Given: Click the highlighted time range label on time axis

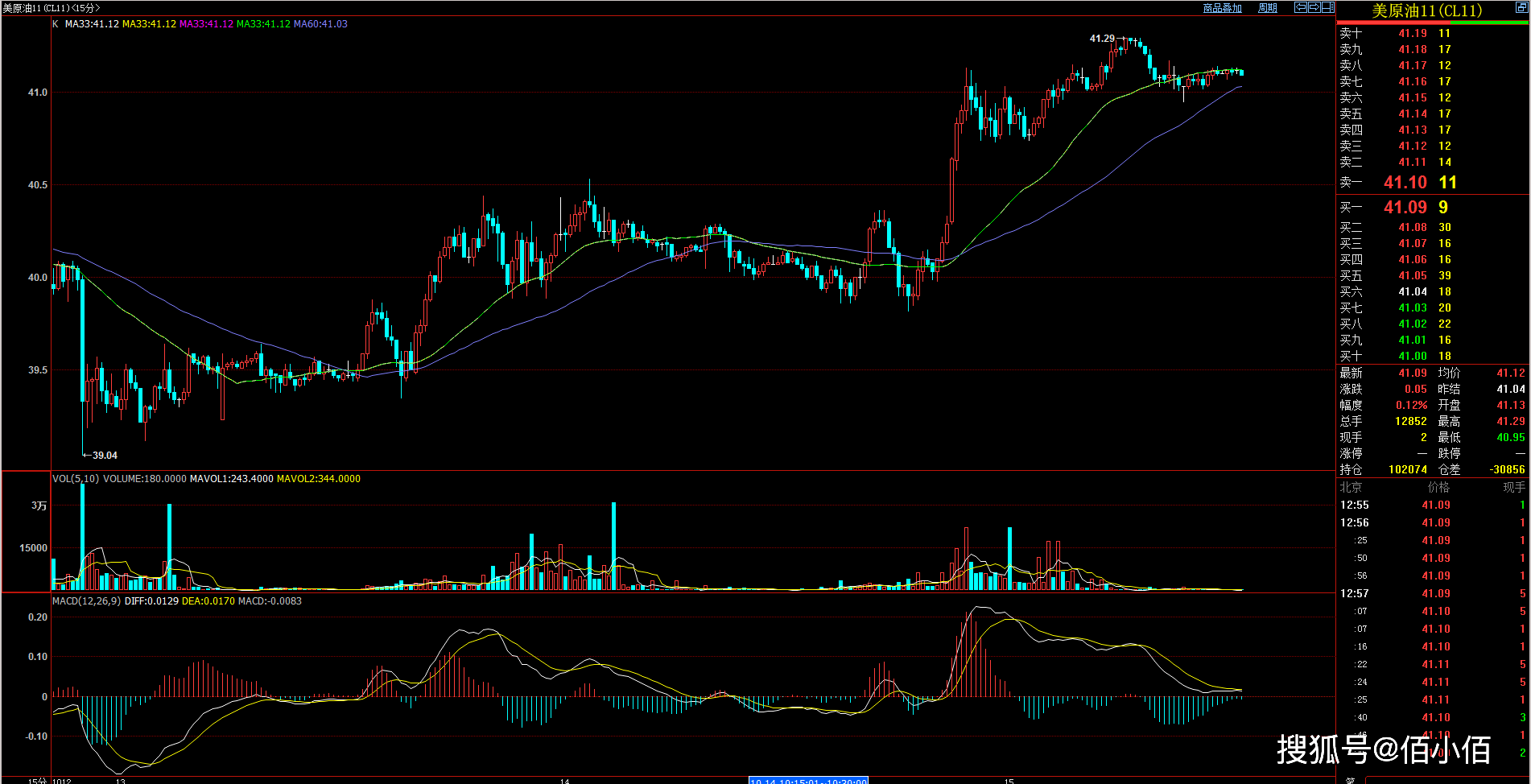Looking at the screenshot, I should pos(808,781).
